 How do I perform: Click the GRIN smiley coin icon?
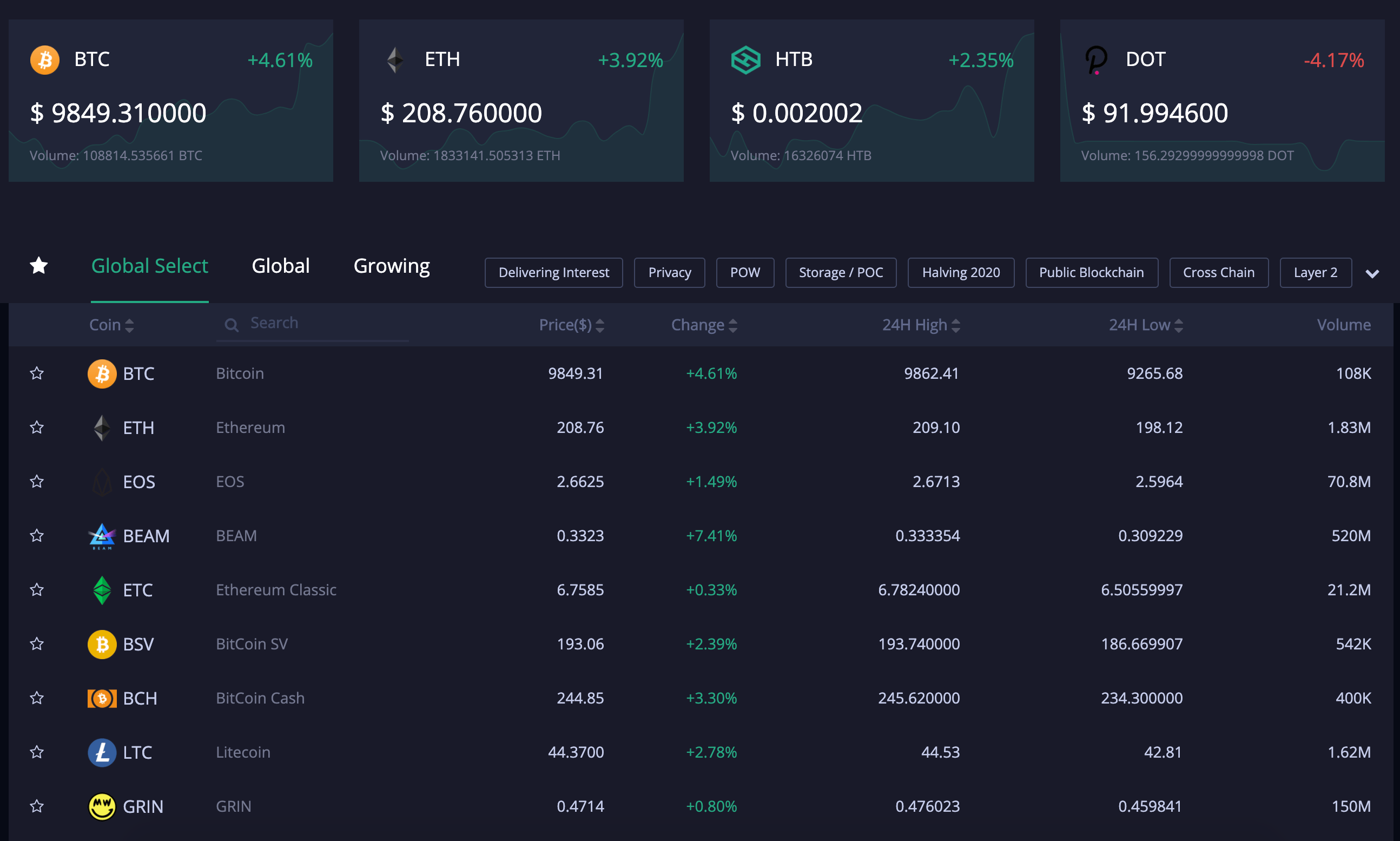102,806
